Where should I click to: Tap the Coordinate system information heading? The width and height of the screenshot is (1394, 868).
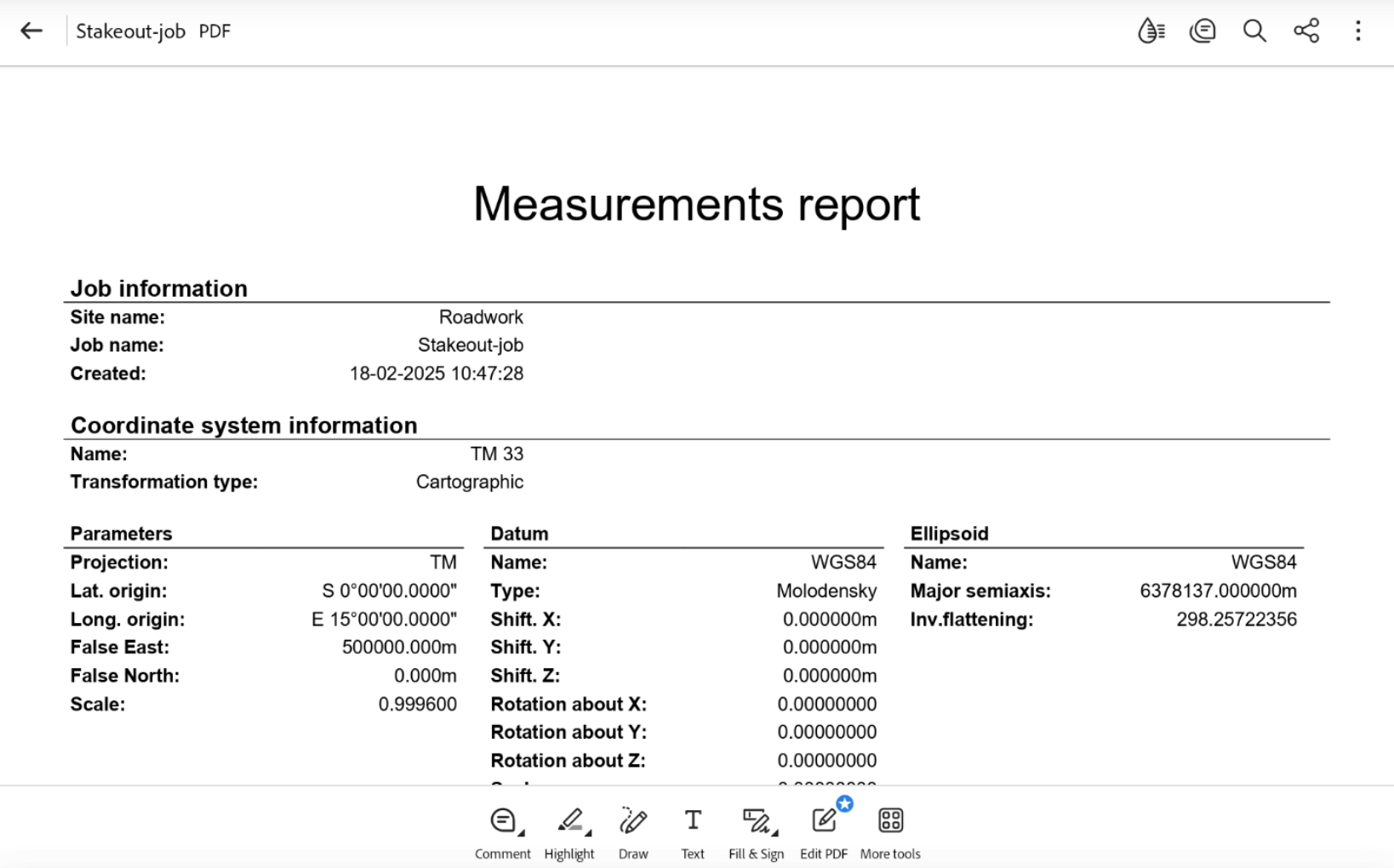tap(244, 425)
